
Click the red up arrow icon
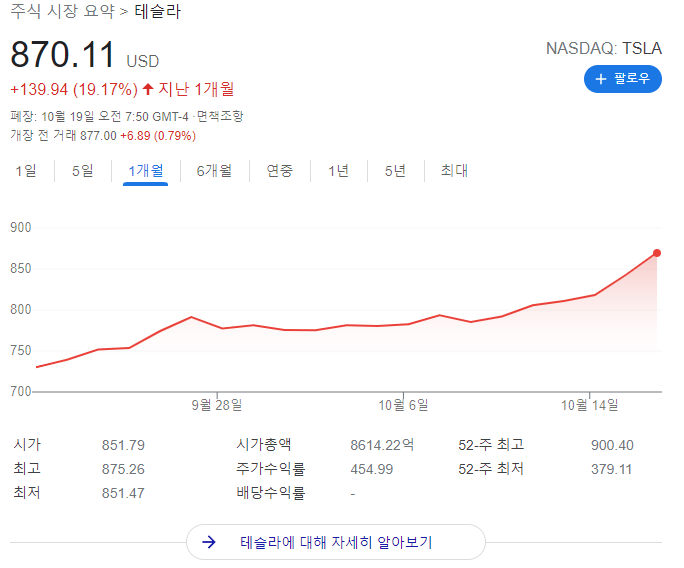click(x=148, y=89)
